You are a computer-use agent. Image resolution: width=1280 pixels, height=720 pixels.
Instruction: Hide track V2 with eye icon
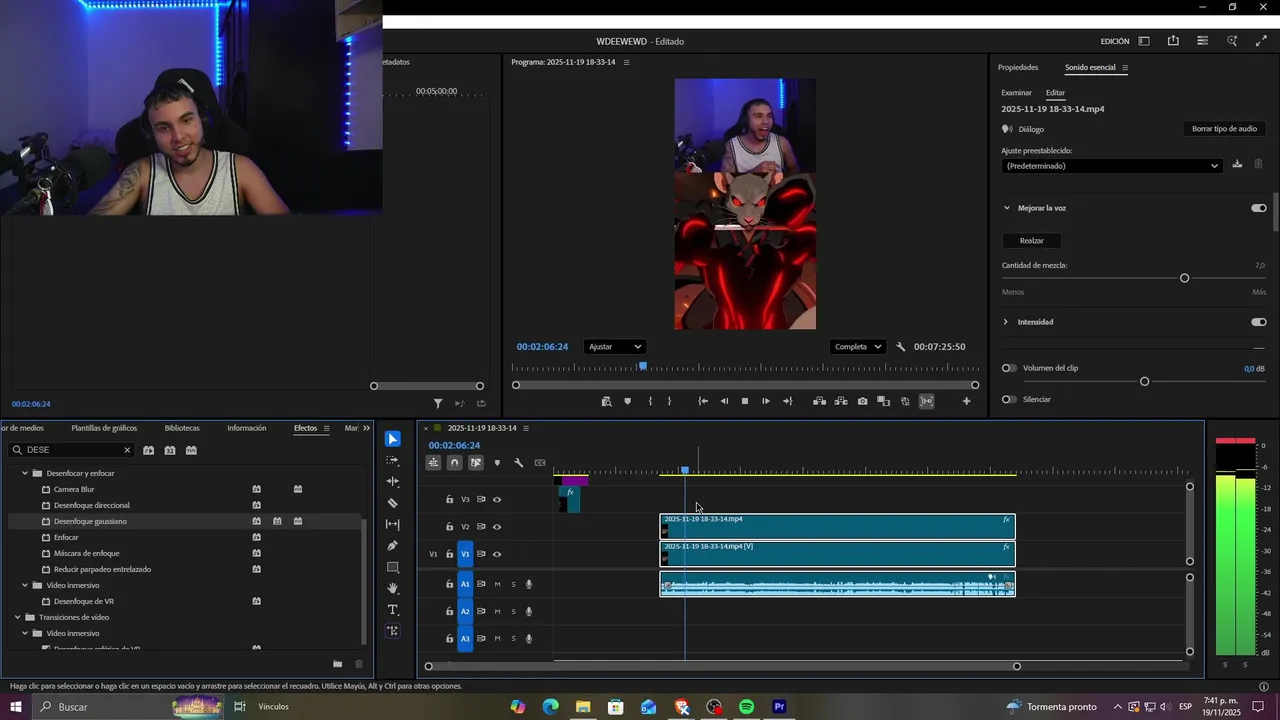coord(497,527)
